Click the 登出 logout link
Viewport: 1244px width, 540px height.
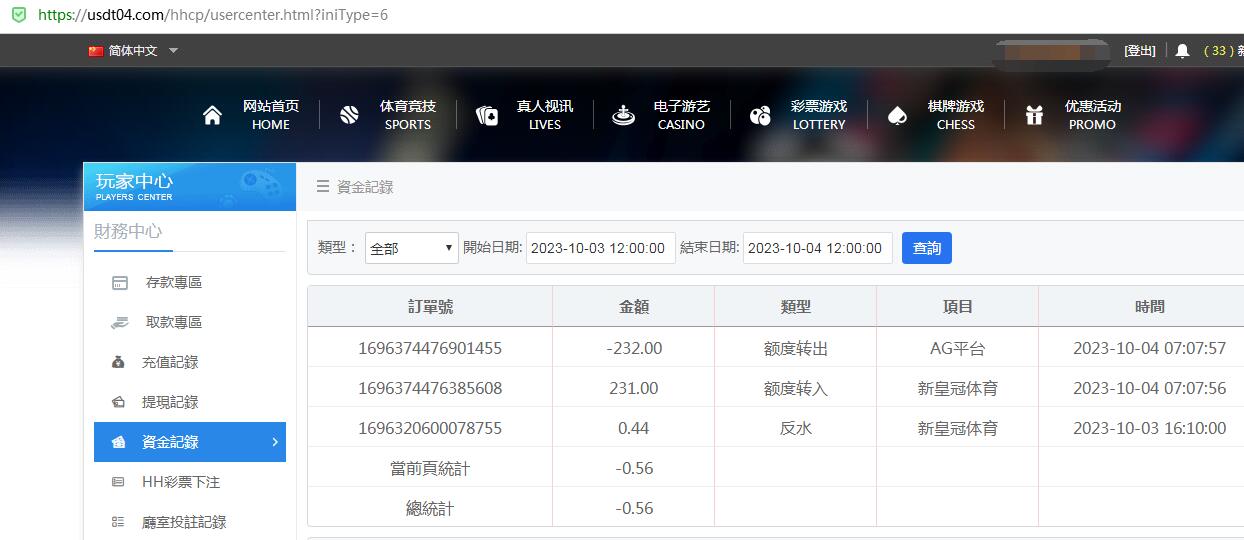[1139, 51]
